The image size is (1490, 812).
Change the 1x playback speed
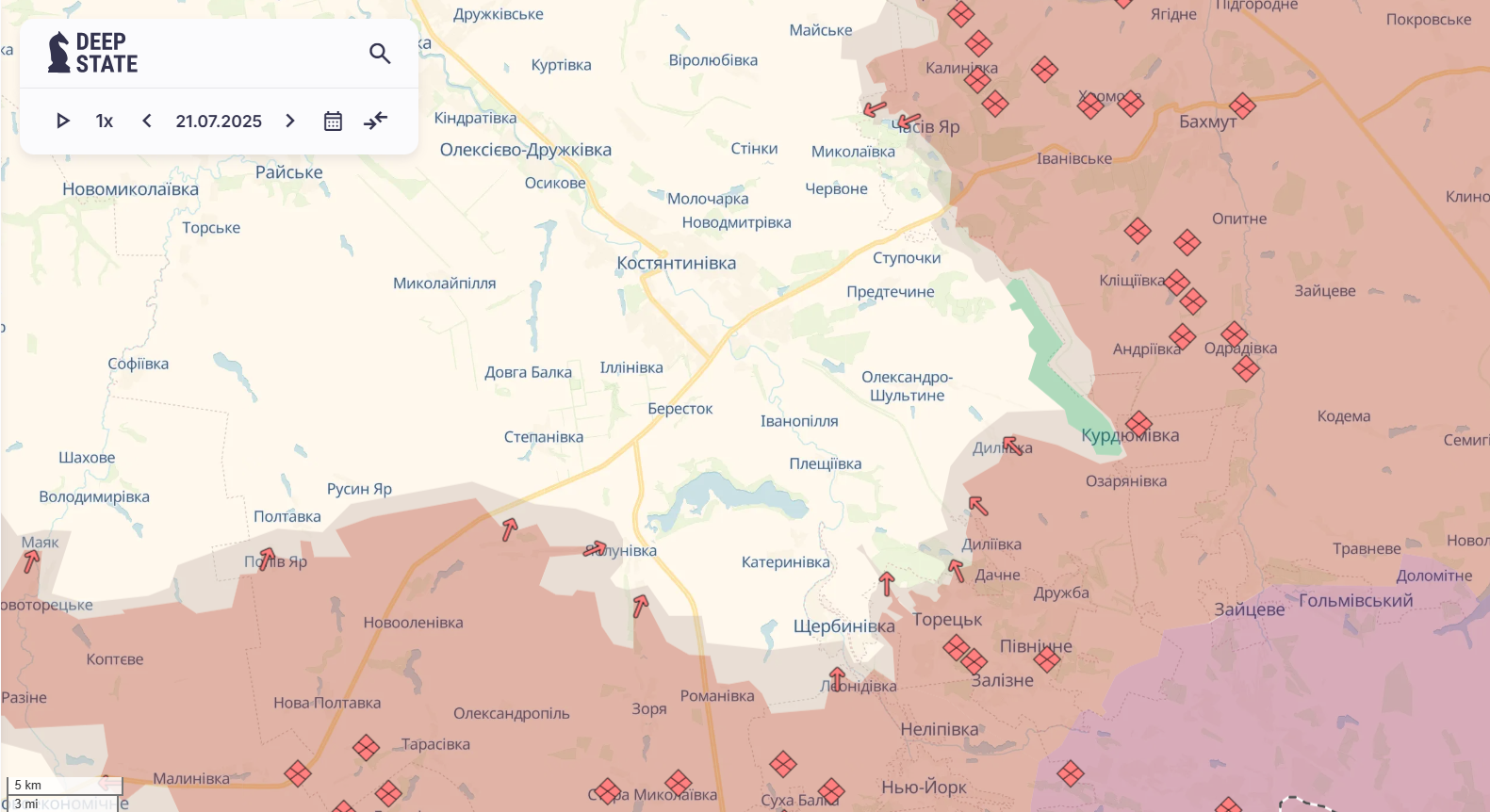click(x=105, y=121)
